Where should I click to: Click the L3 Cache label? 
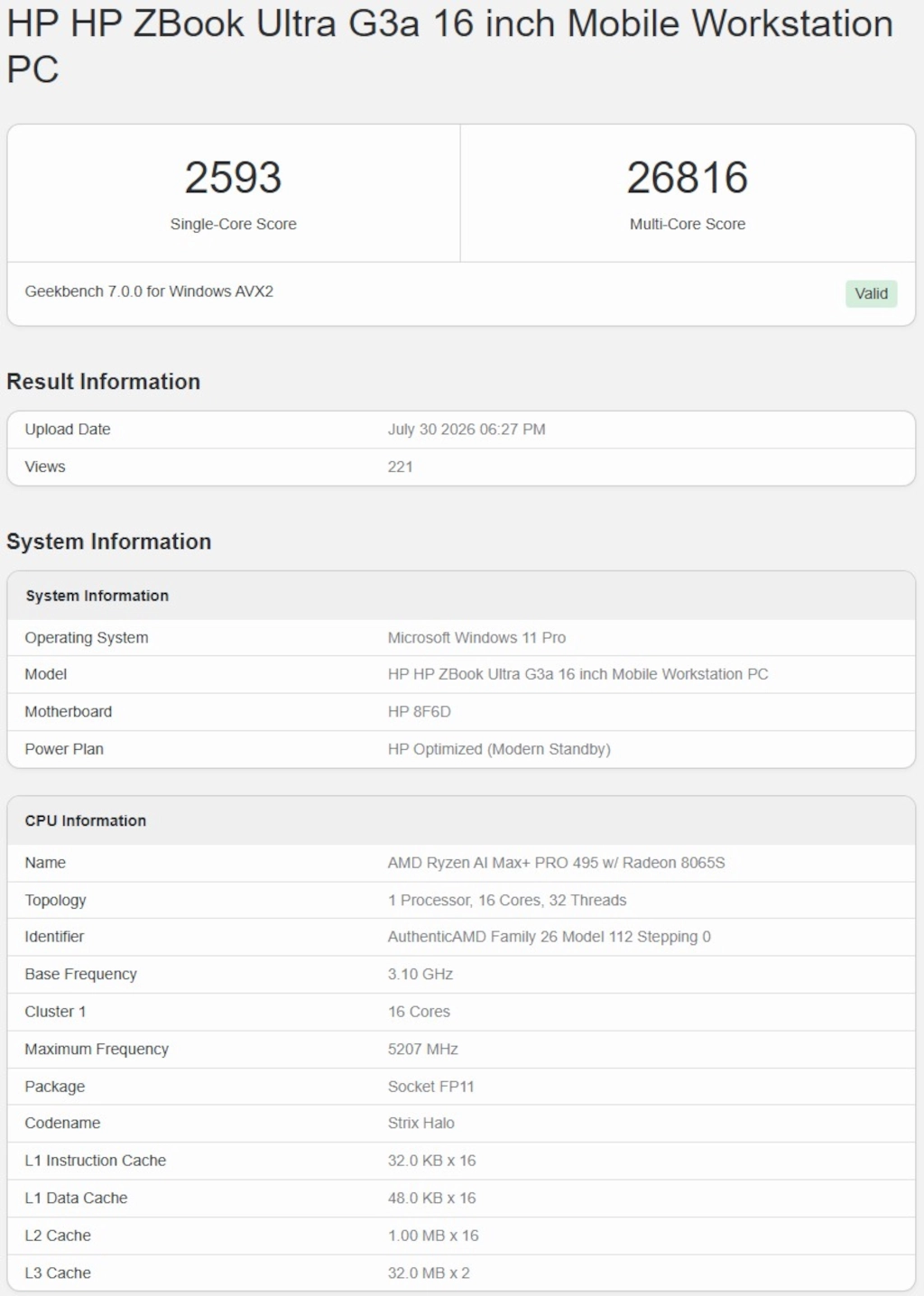(58, 1273)
